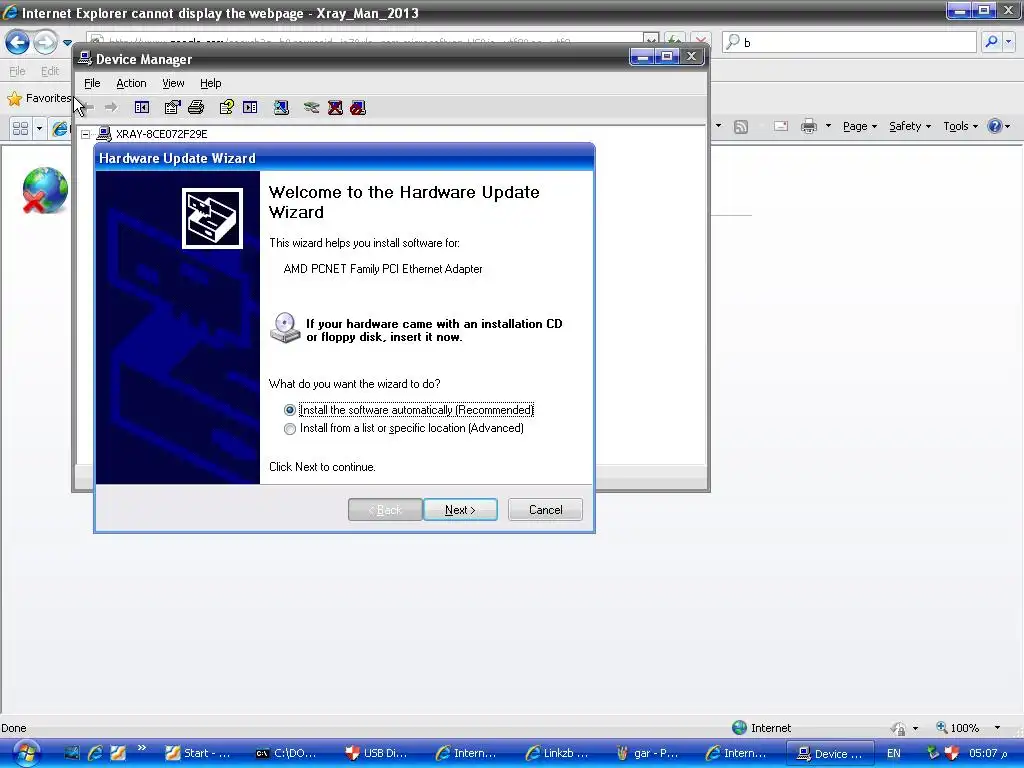Click Cancel in Hardware Update Wizard
The image size is (1024, 768).
[545, 510]
